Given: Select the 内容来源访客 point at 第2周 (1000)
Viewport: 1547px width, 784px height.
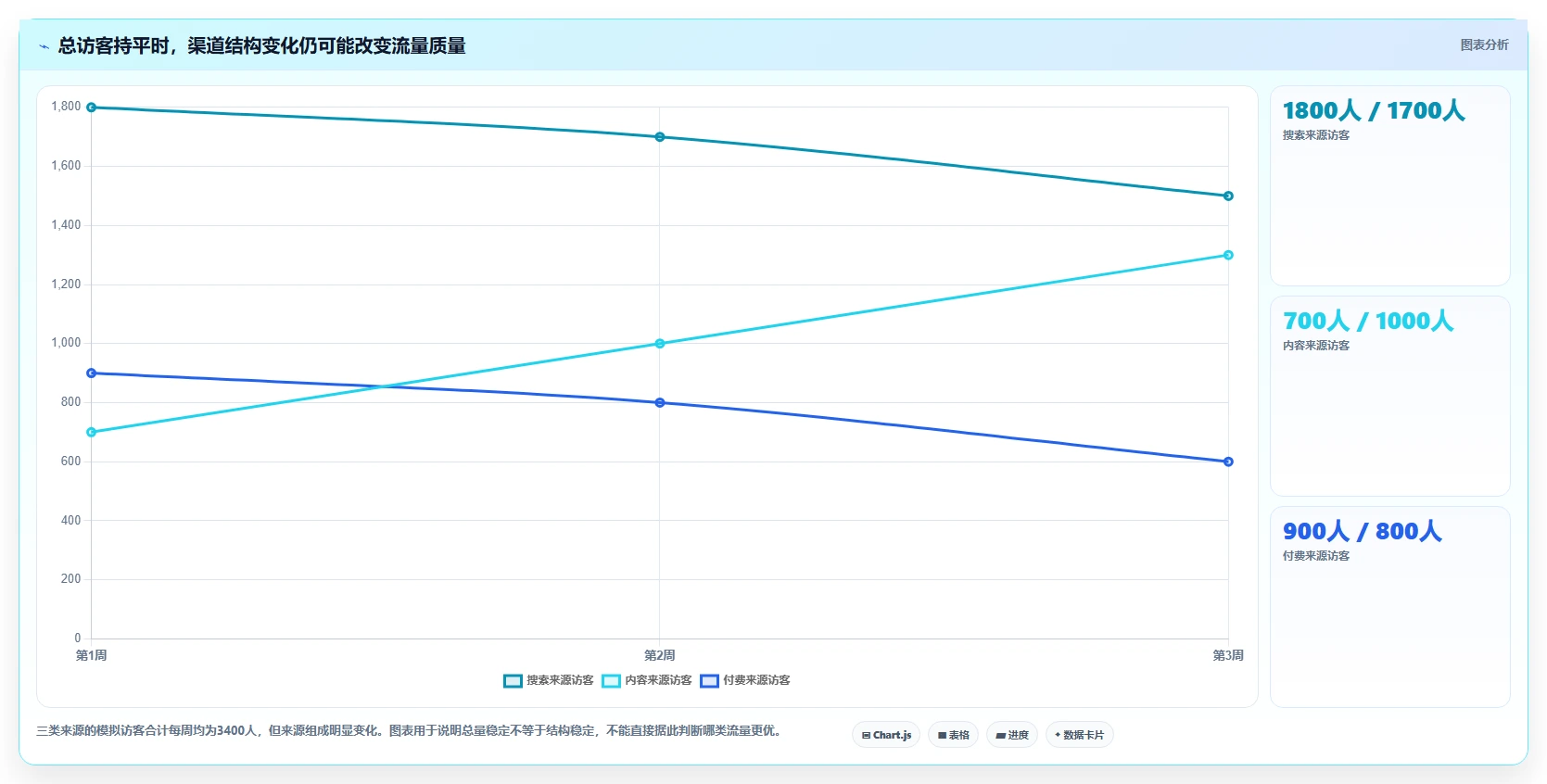Looking at the screenshot, I should pyautogui.click(x=660, y=344).
